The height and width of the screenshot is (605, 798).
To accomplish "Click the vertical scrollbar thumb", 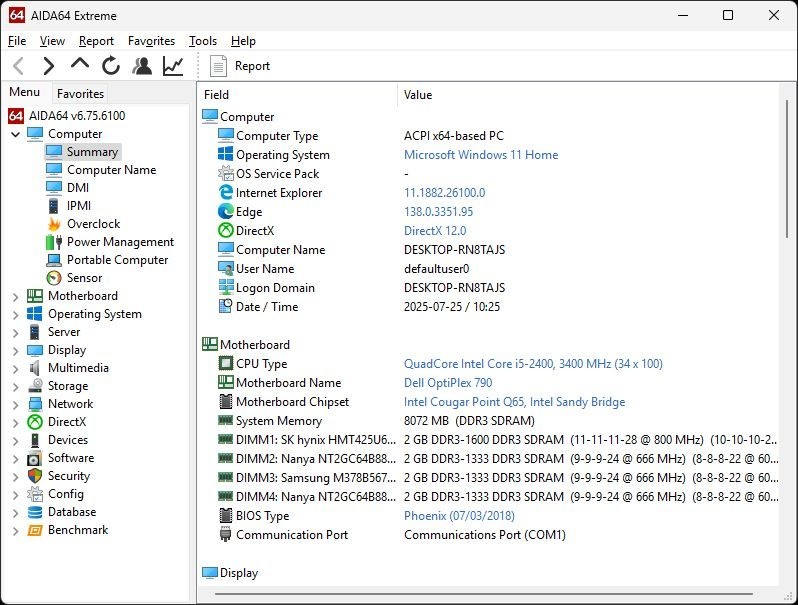I will (x=787, y=169).
